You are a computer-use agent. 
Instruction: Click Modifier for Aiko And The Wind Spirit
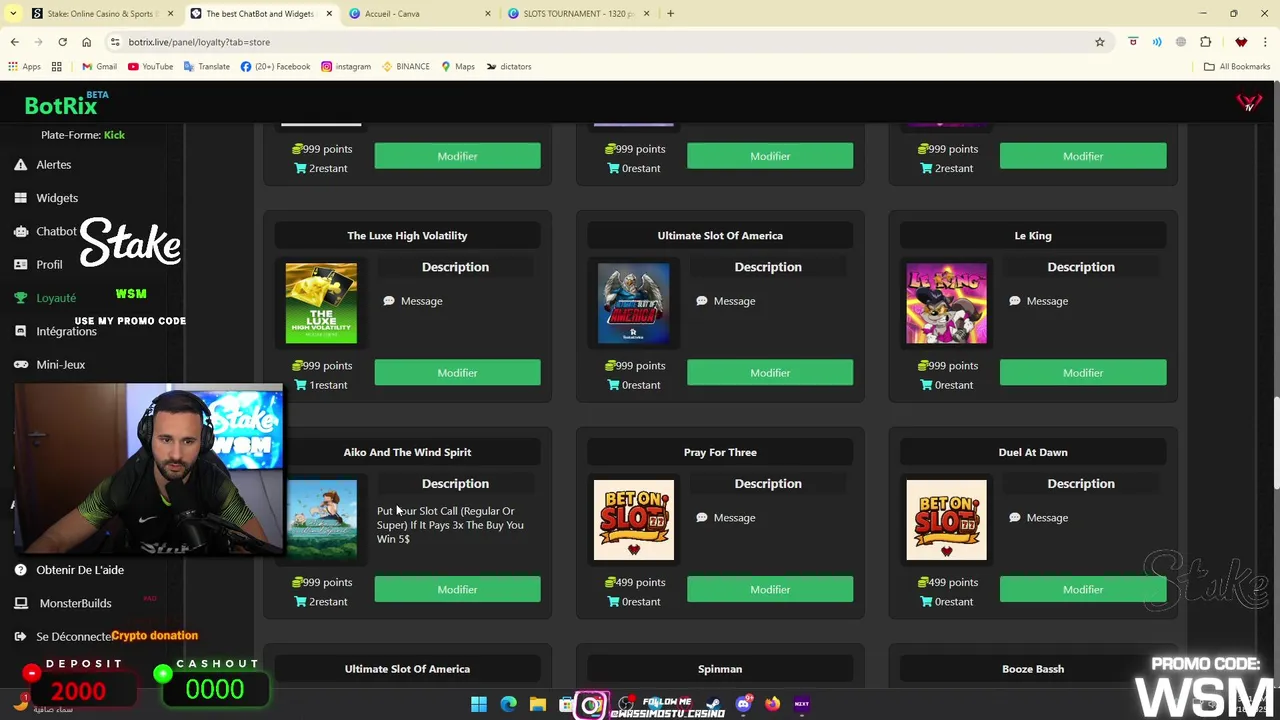click(x=457, y=590)
